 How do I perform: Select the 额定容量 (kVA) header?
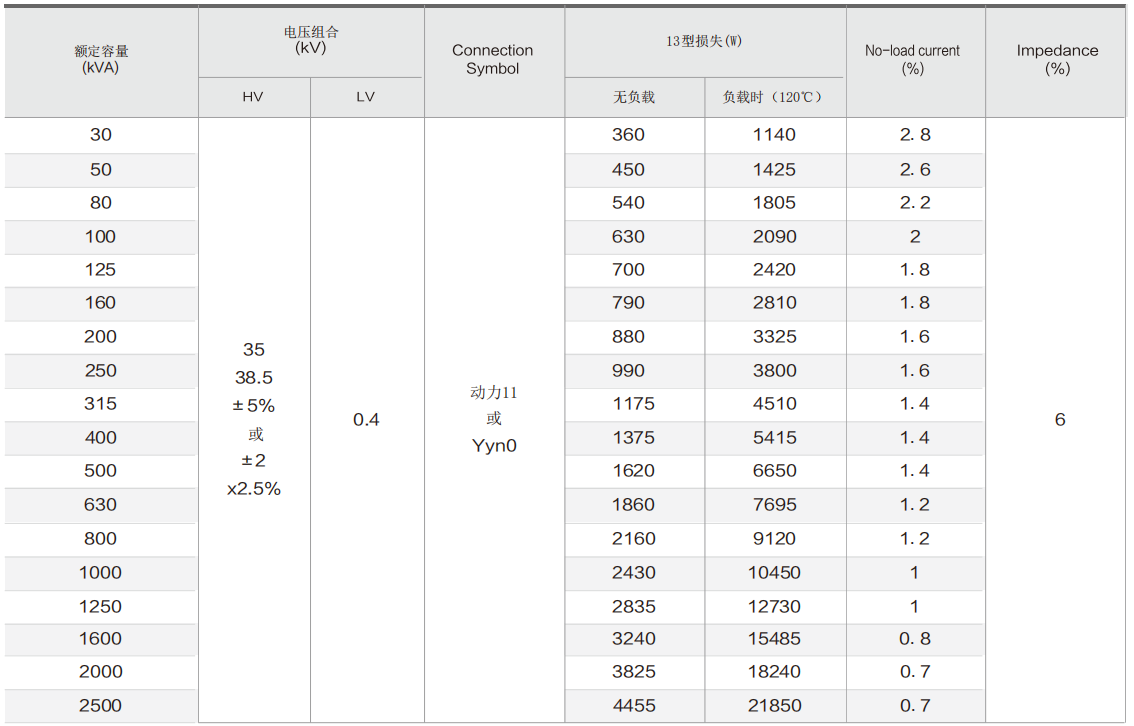point(101,60)
